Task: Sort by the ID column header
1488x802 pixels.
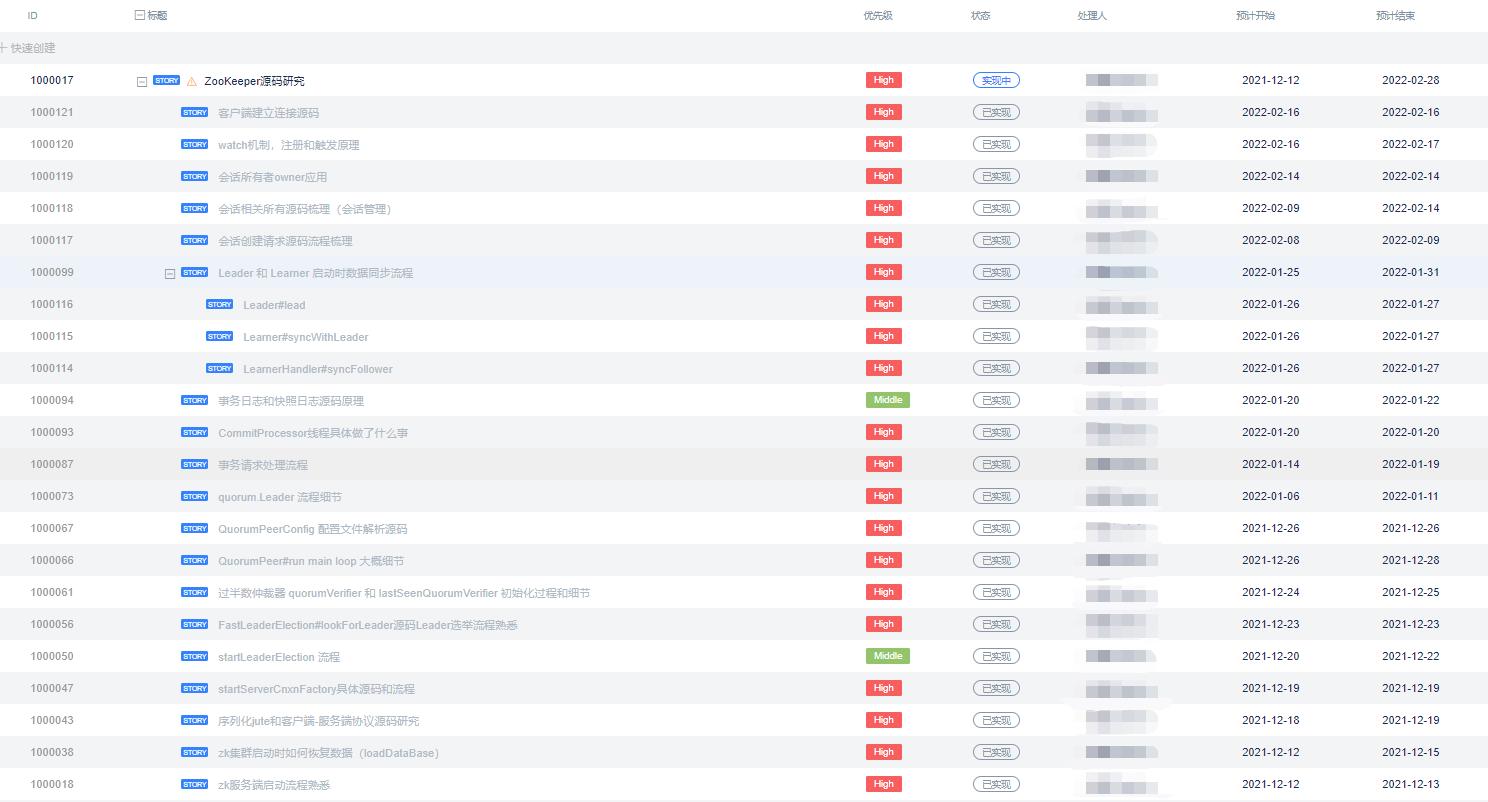Action: [x=32, y=16]
